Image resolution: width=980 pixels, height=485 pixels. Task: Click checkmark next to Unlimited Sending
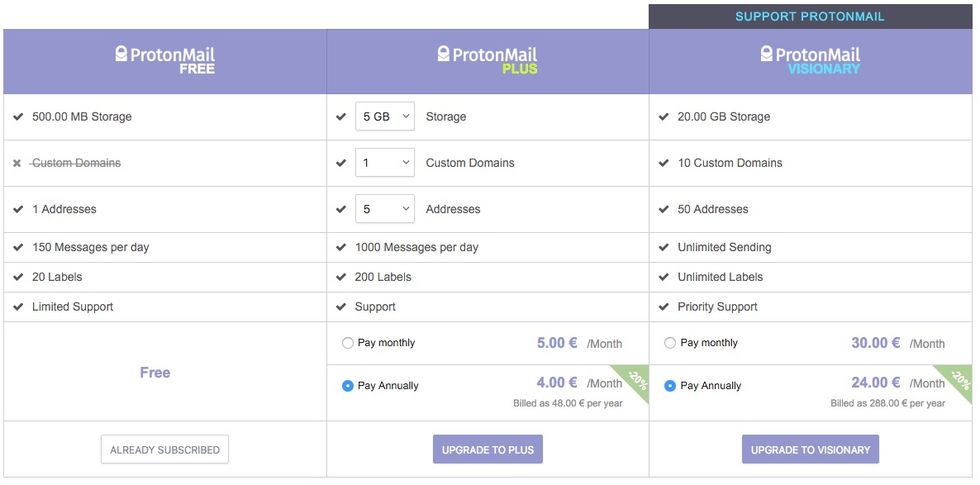(664, 247)
